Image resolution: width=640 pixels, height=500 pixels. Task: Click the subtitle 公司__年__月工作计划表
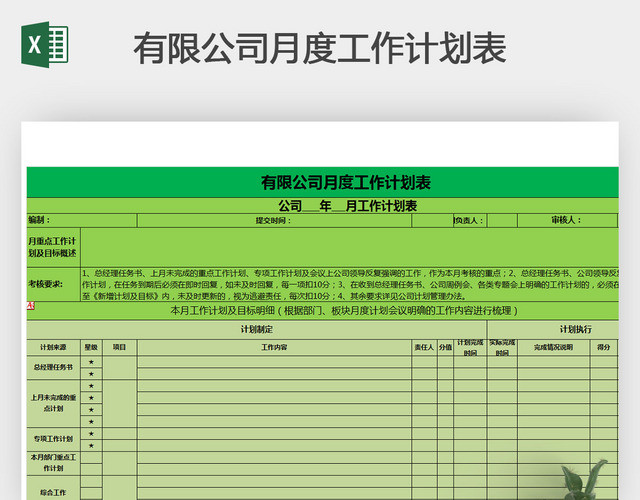(347, 206)
